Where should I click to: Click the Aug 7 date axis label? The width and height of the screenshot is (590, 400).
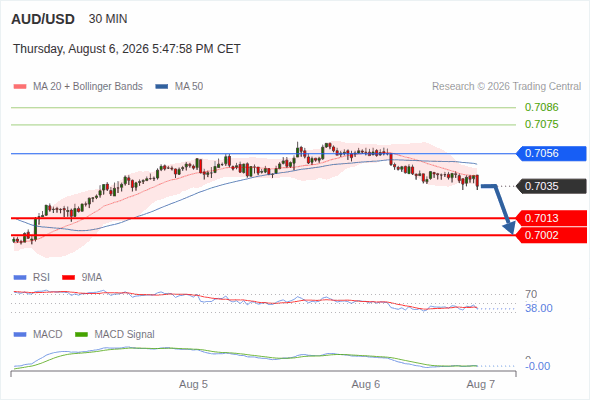coord(481,385)
